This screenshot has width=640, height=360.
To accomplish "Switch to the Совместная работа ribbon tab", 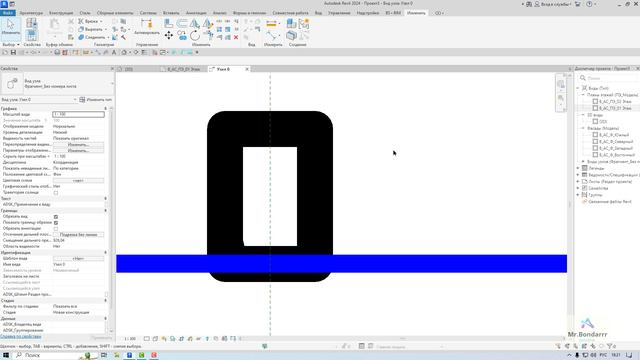I will pos(290,13).
